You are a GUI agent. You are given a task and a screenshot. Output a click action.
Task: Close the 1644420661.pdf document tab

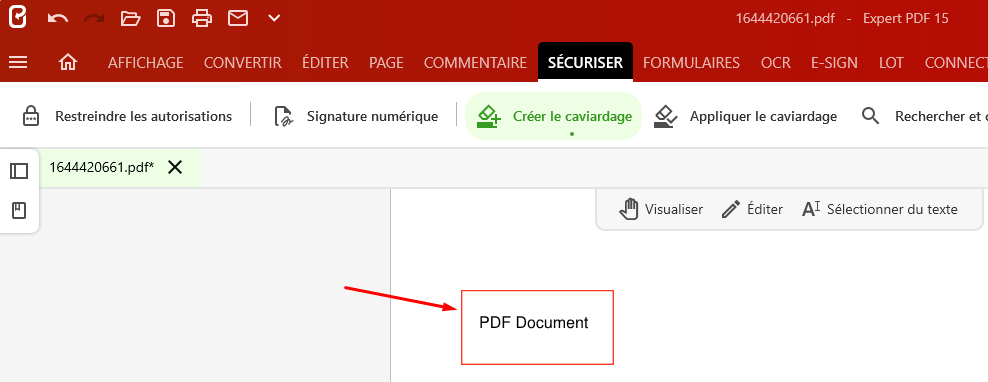coord(175,167)
